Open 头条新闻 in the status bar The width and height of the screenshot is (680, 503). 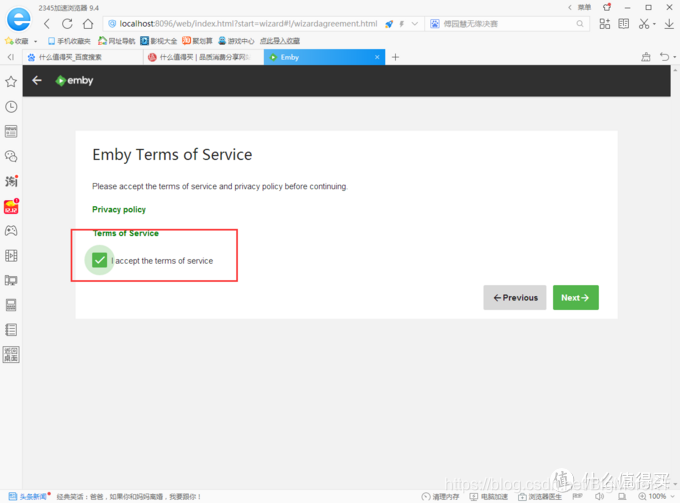pos(28,496)
